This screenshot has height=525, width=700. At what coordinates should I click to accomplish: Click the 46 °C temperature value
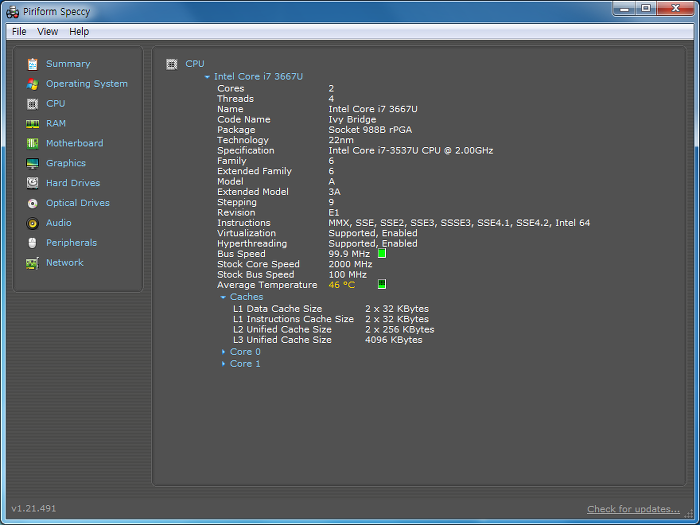342,285
